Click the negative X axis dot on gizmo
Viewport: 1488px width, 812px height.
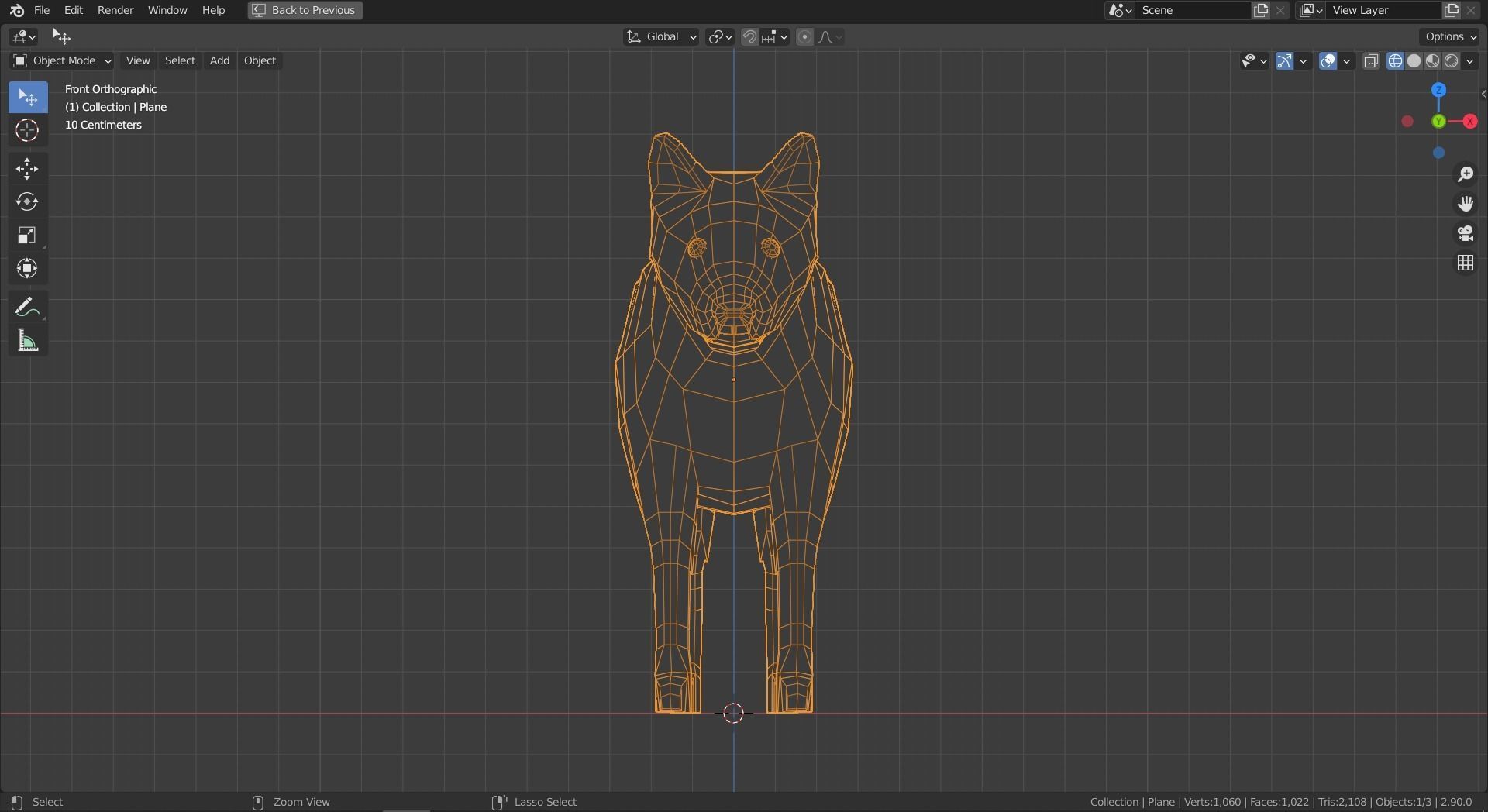1407,122
